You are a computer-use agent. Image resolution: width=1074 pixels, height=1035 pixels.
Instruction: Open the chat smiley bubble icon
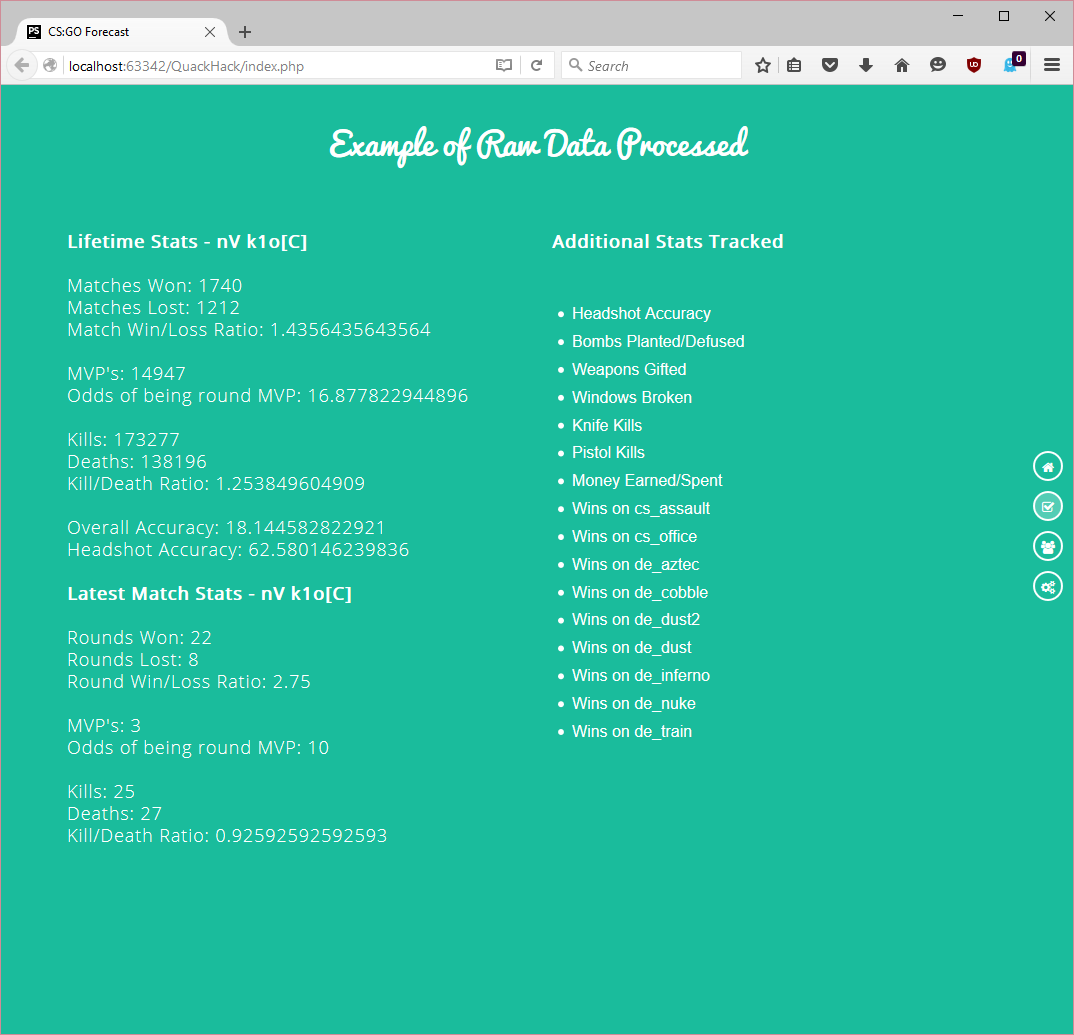938,65
